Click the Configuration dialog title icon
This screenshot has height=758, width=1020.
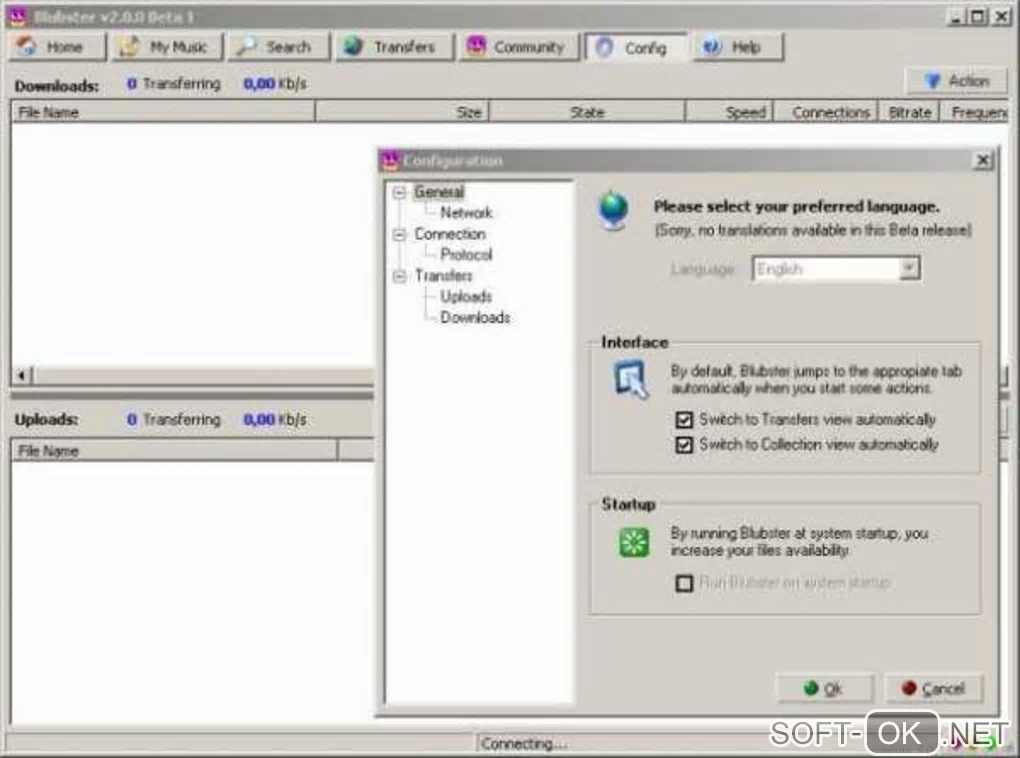(390, 160)
